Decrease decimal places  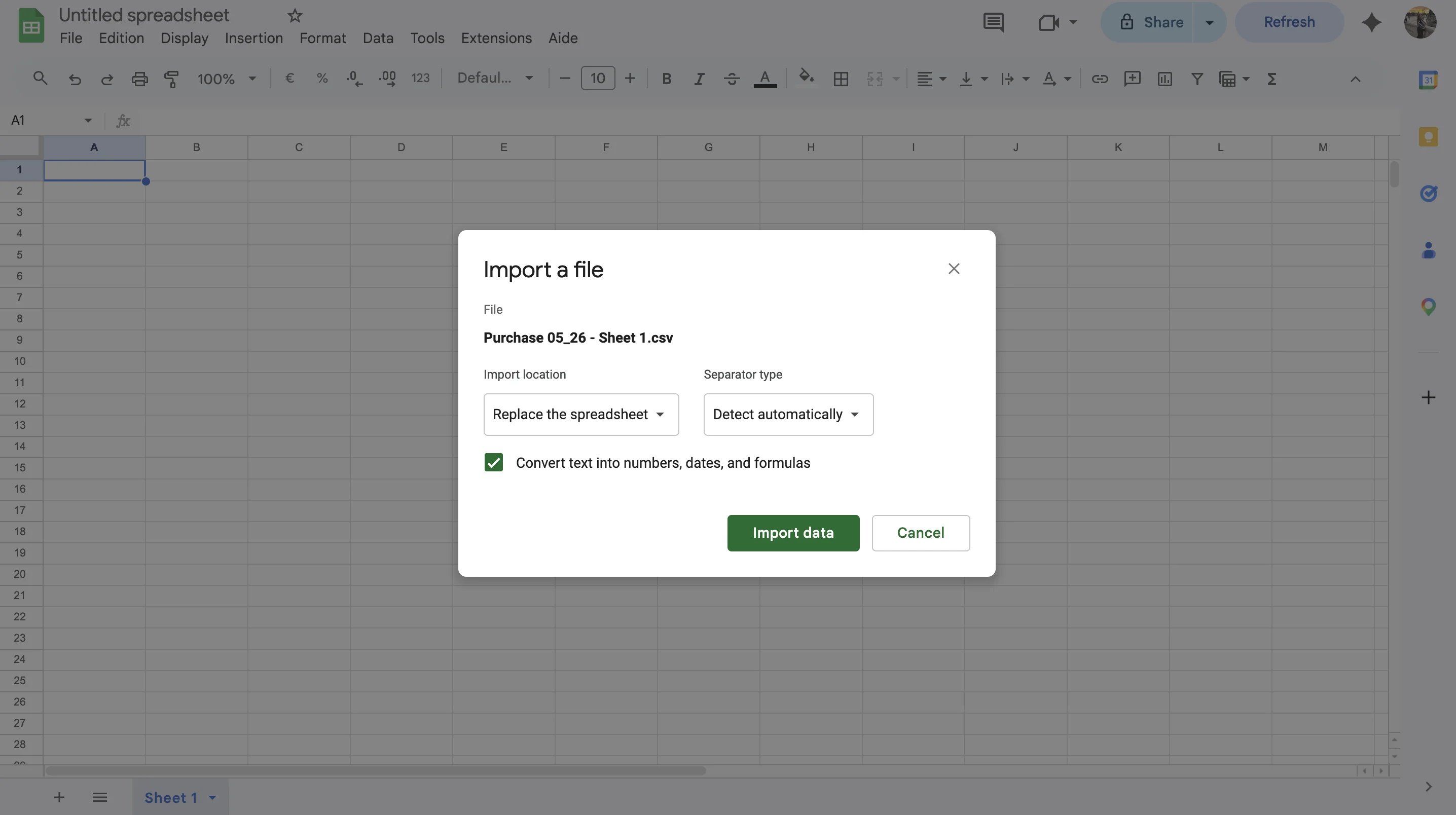(x=354, y=79)
